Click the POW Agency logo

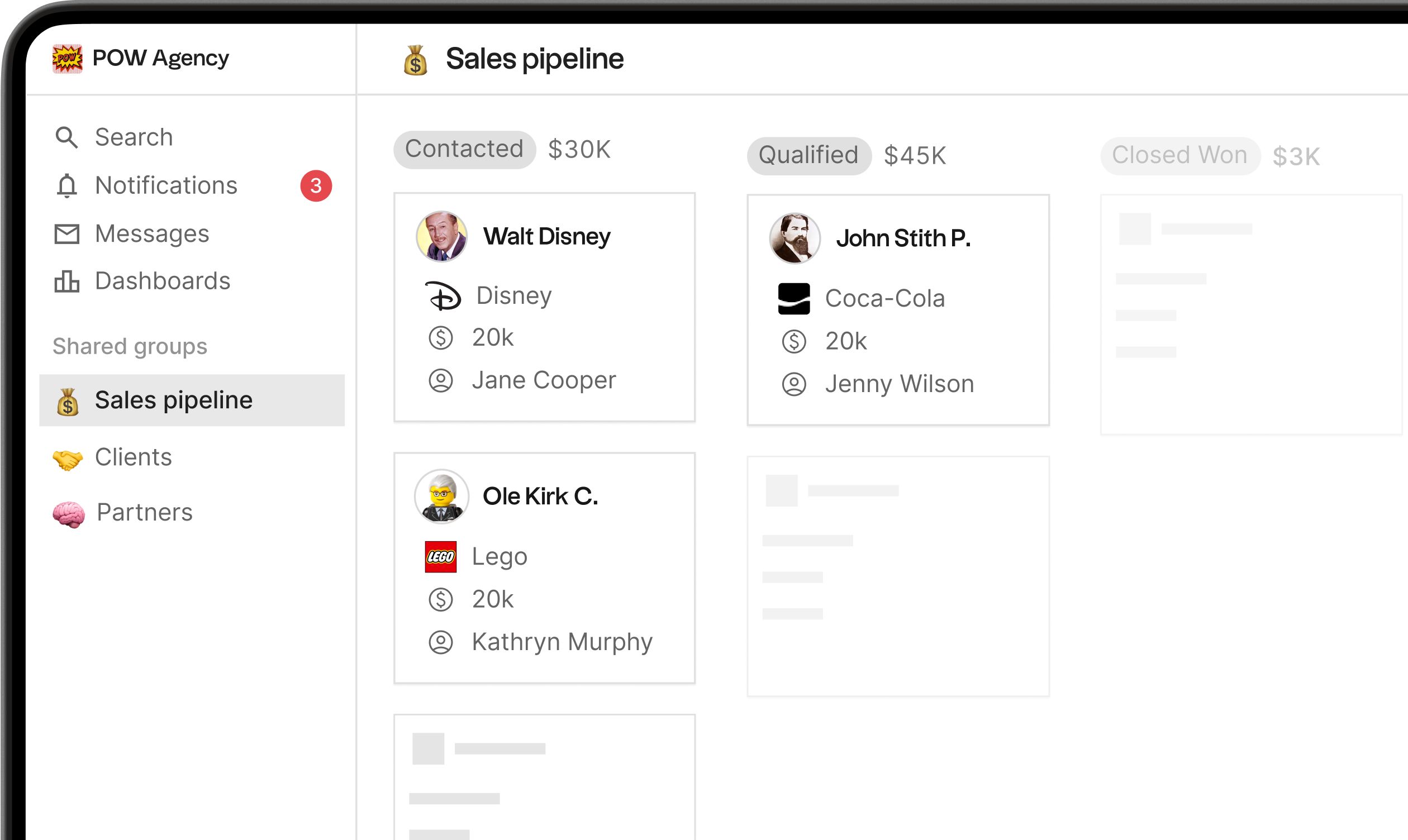[x=68, y=58]
